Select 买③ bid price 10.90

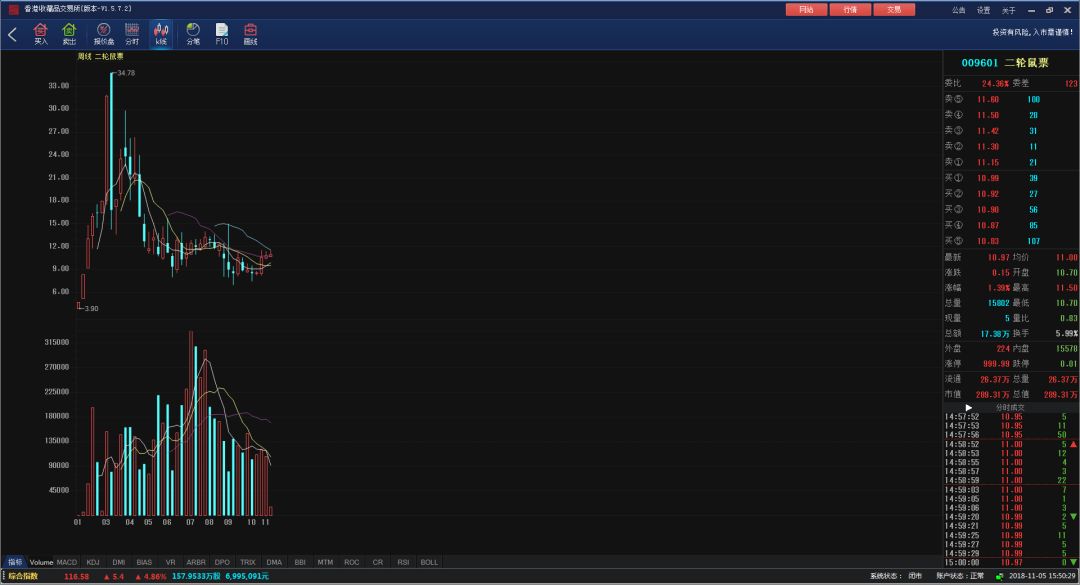tap(988, 209)
